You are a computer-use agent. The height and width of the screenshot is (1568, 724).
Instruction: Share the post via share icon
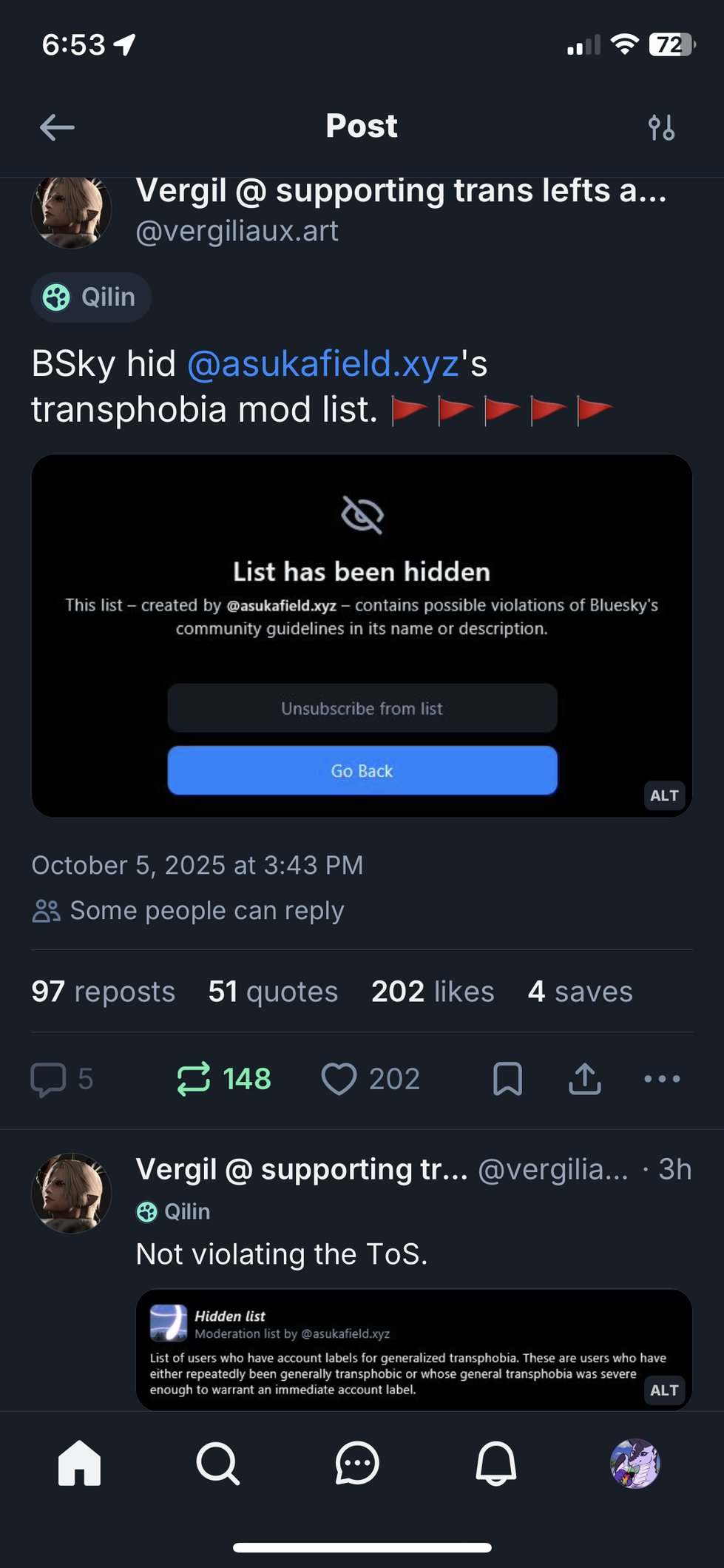585,1079
